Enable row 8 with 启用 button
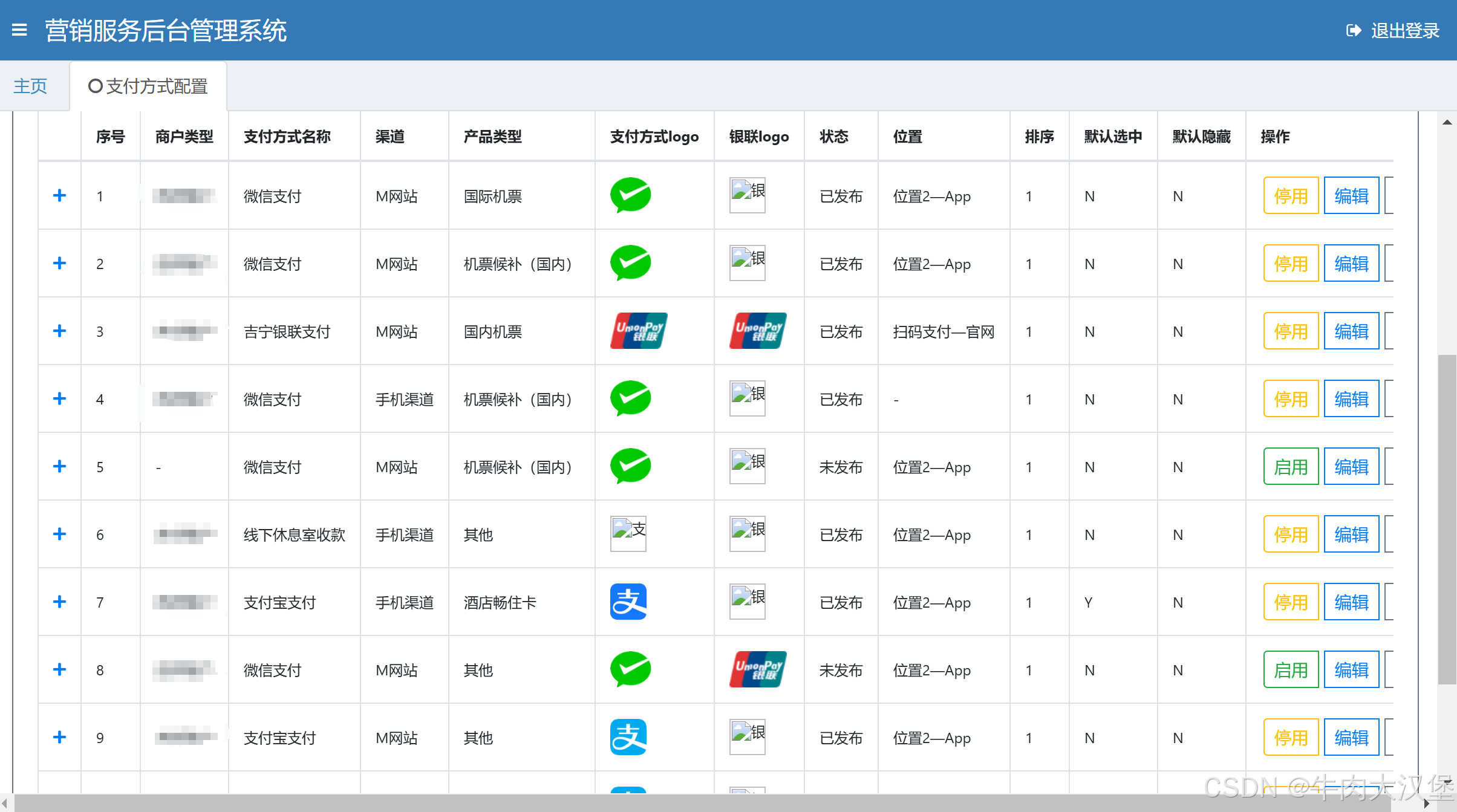This screenshot has height=812, width=1457. (1291, 669)
